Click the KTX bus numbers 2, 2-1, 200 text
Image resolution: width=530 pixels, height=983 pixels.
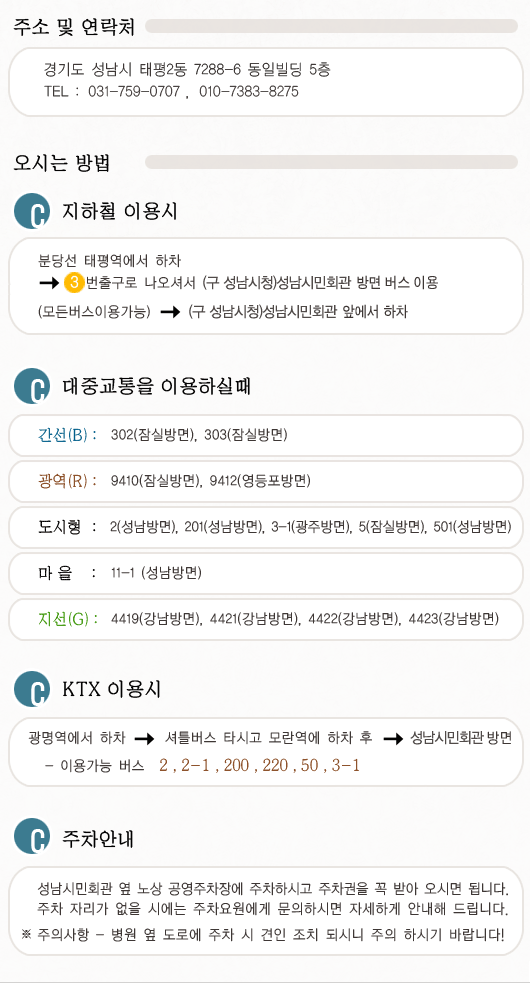tap(260, 765)
